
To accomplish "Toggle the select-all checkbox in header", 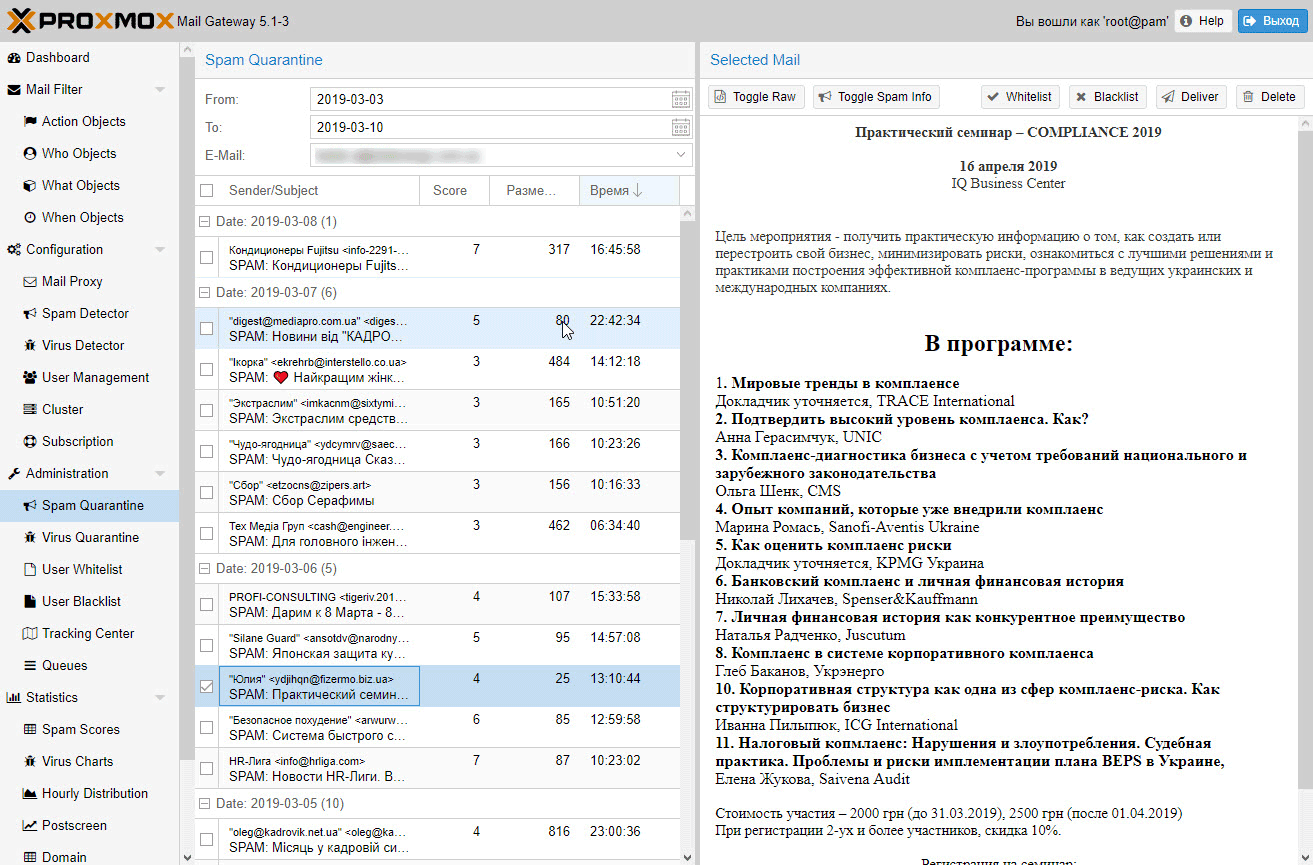I will click(x=206, y=190).
